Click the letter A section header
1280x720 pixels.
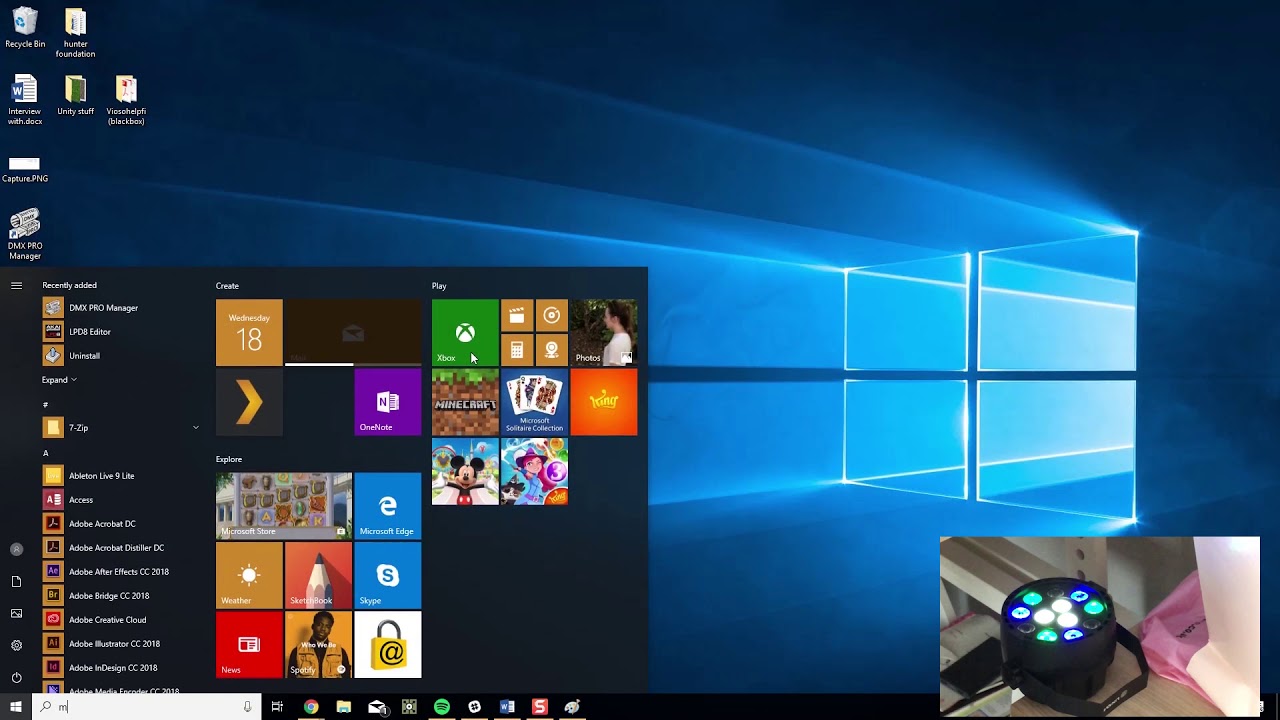(x=45, y=453)
